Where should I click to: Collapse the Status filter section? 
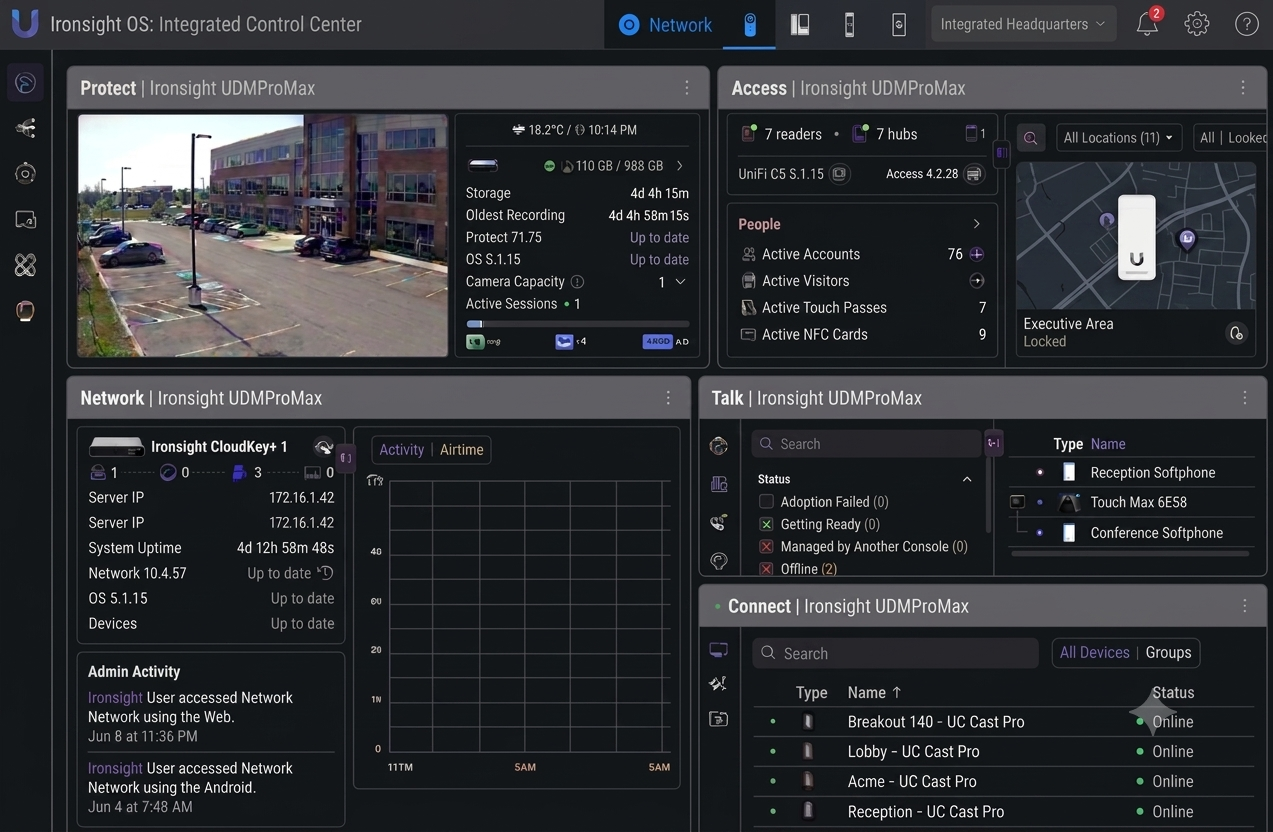(967, 479)
